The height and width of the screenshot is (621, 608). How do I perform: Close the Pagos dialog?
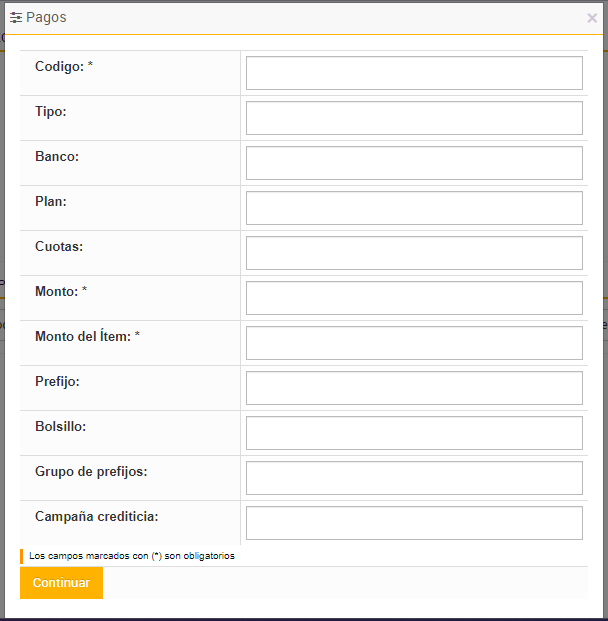click(x=592, y=18)
